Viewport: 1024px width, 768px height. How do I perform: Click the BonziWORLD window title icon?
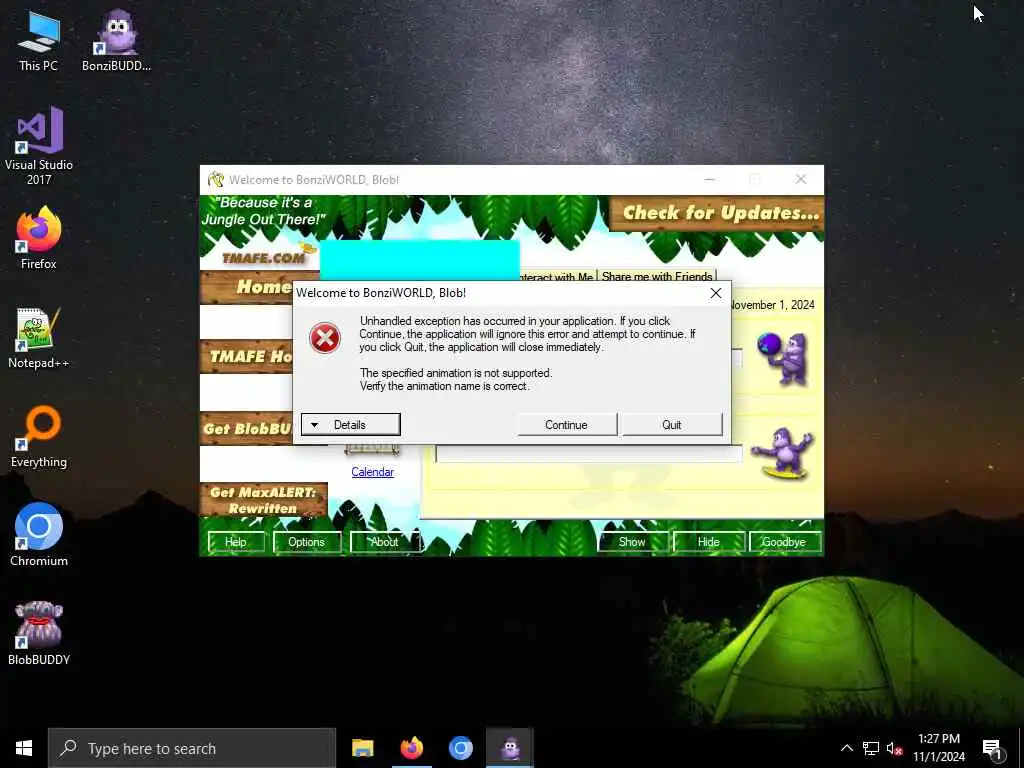click(216, 180)
